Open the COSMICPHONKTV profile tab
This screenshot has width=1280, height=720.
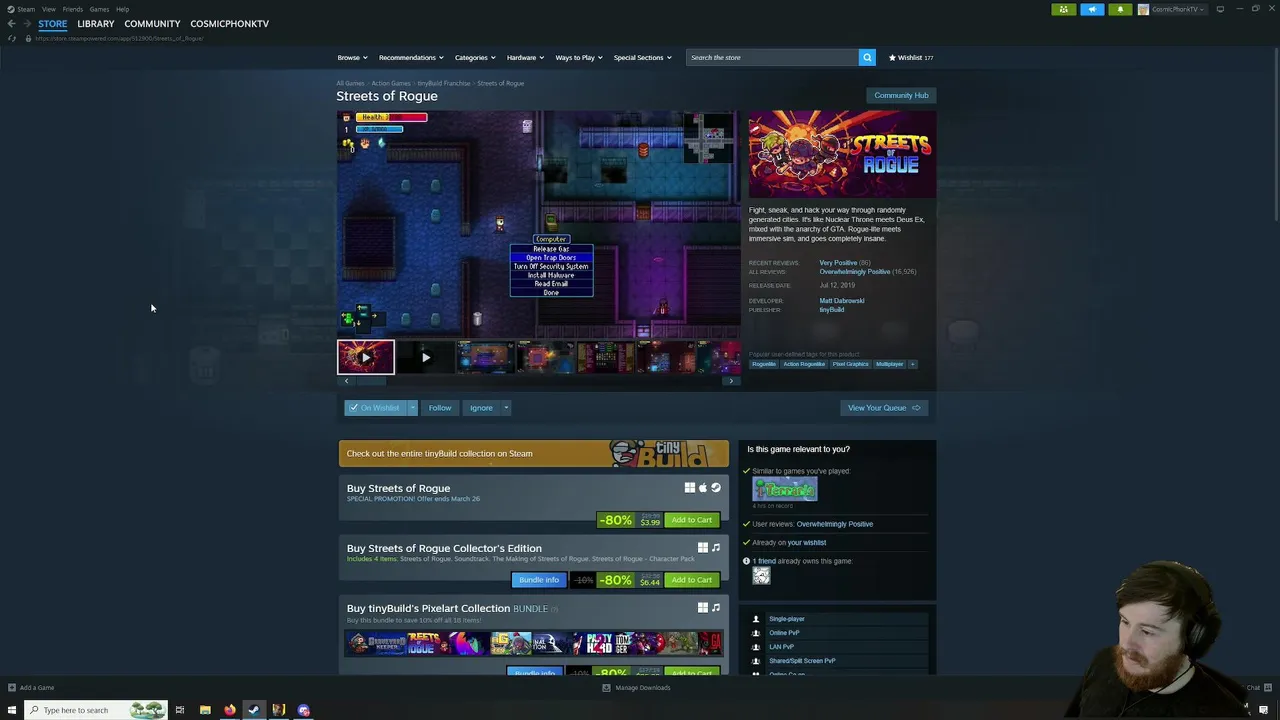click(229, 23)
